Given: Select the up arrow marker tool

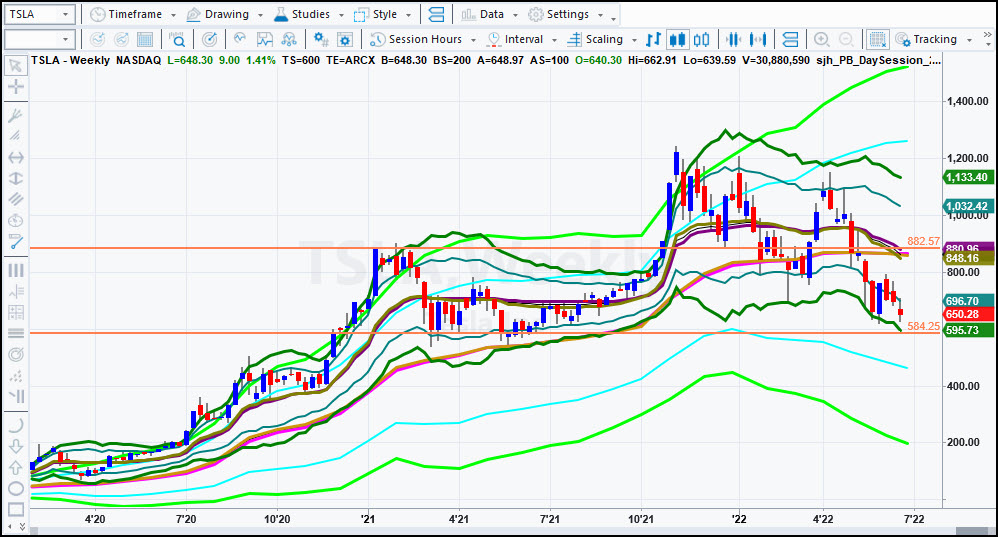Looking at the screenshot, I should 16,467.
